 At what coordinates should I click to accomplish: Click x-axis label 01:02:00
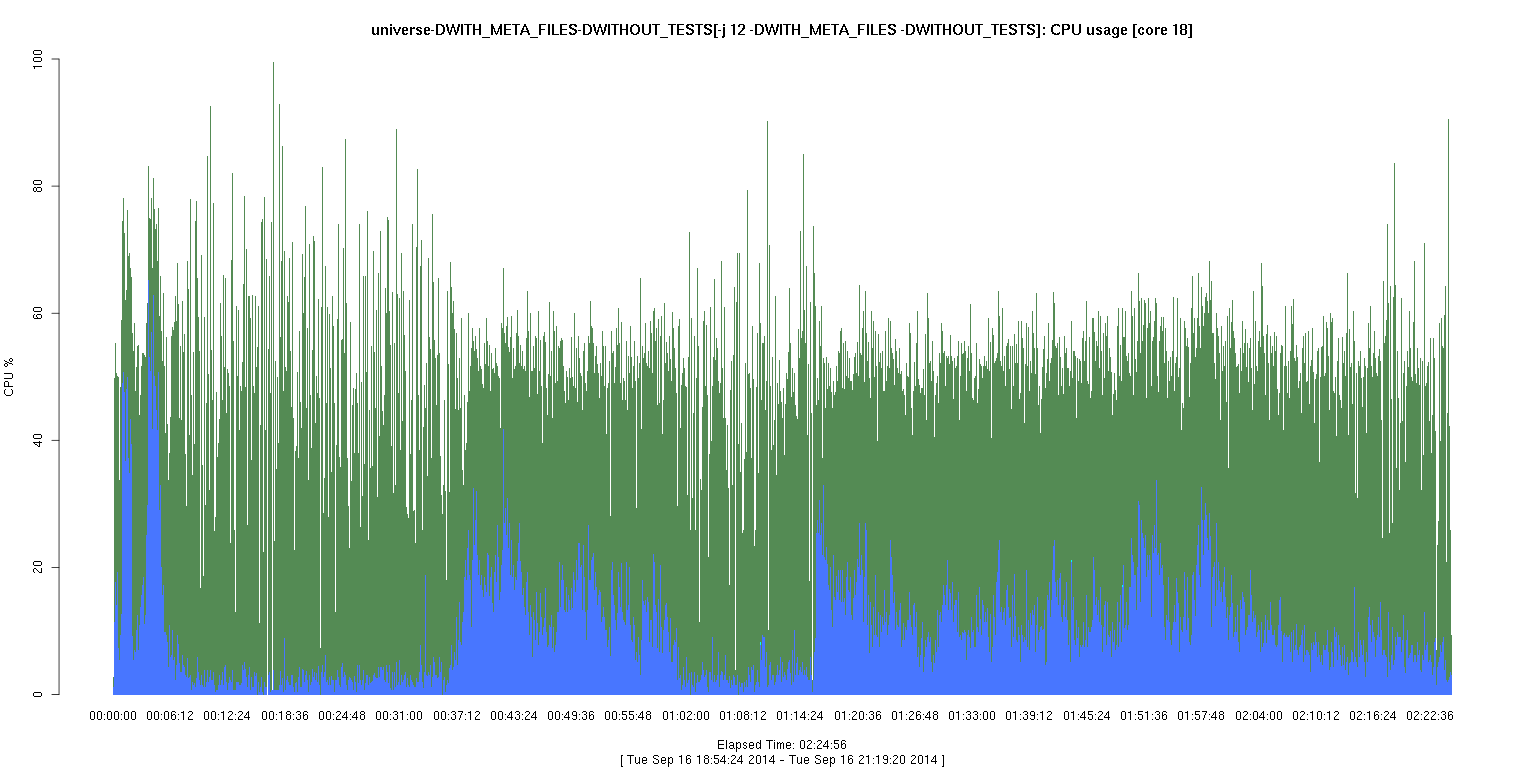click(x=686, y=716)
